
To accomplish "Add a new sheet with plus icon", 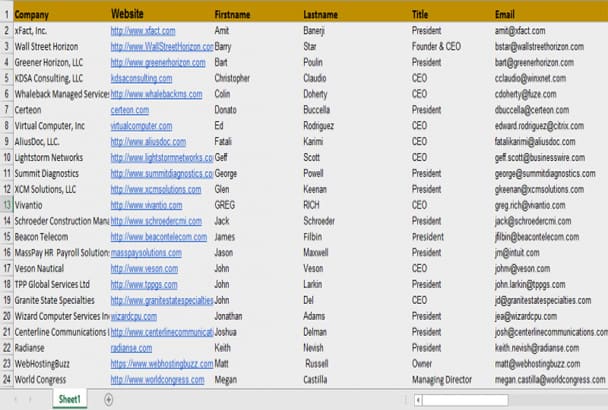I will click(109, 399).
